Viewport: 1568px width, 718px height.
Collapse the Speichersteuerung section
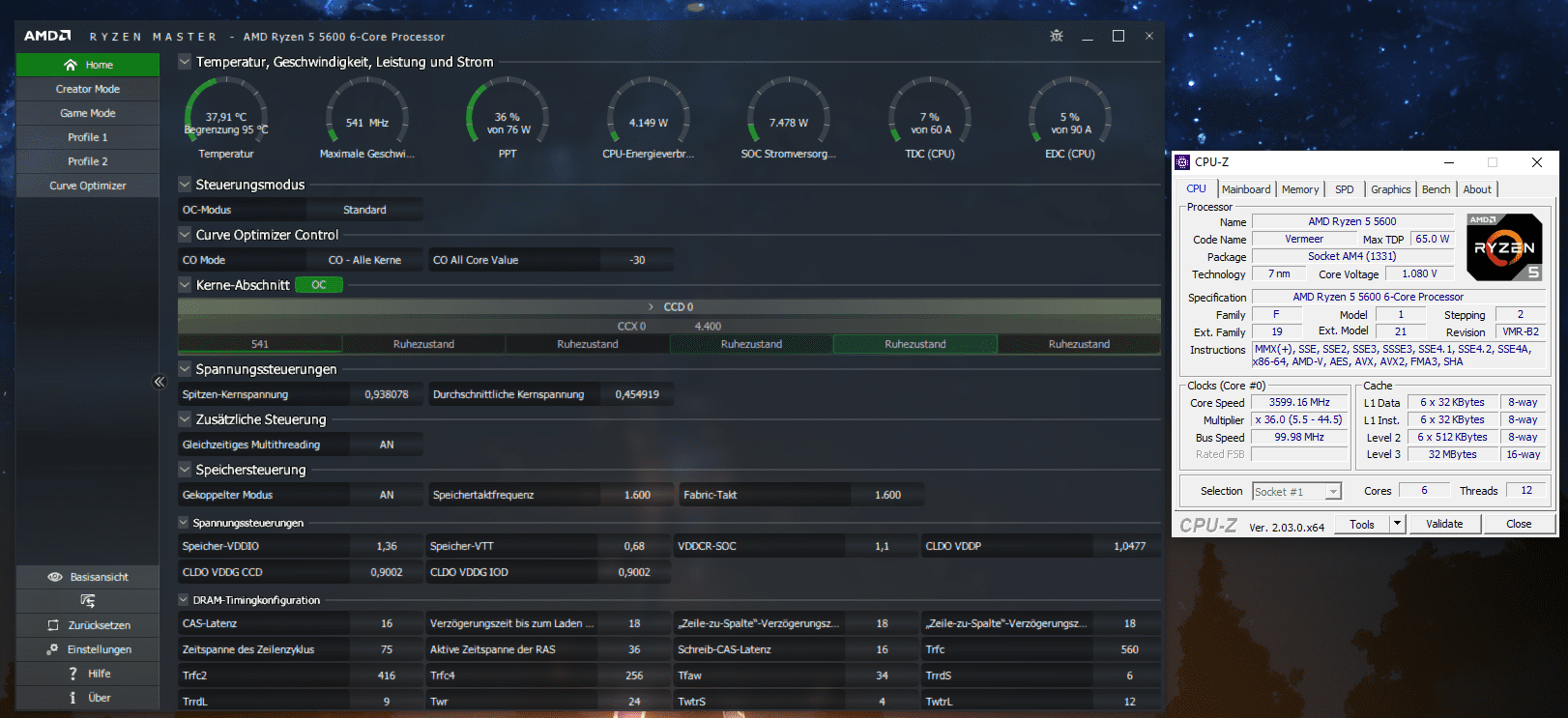pyautogui.click(x=185, y=470)
